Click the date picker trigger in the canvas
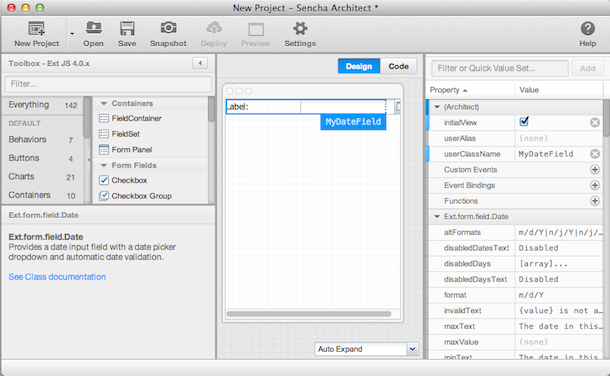The image size is (610, 376). tap(397, 107)
